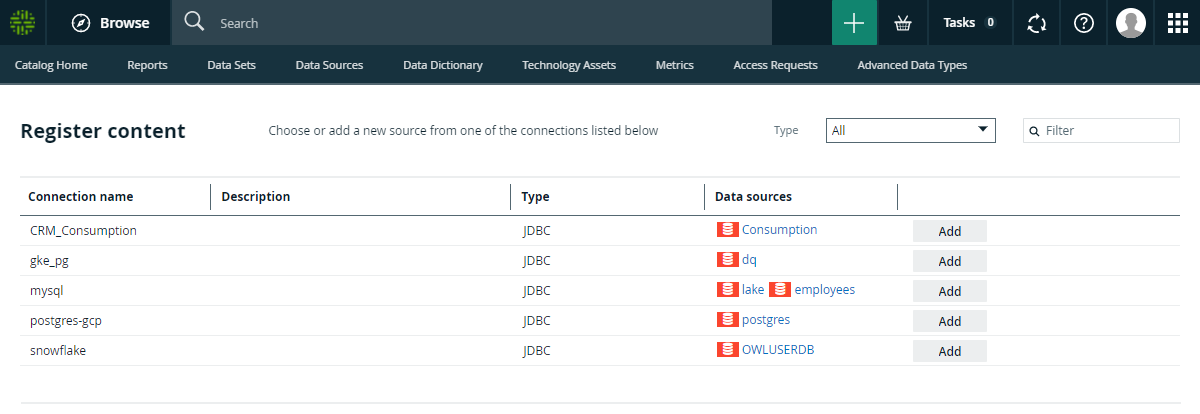Open the data basket icon

[x=903, y=23]
